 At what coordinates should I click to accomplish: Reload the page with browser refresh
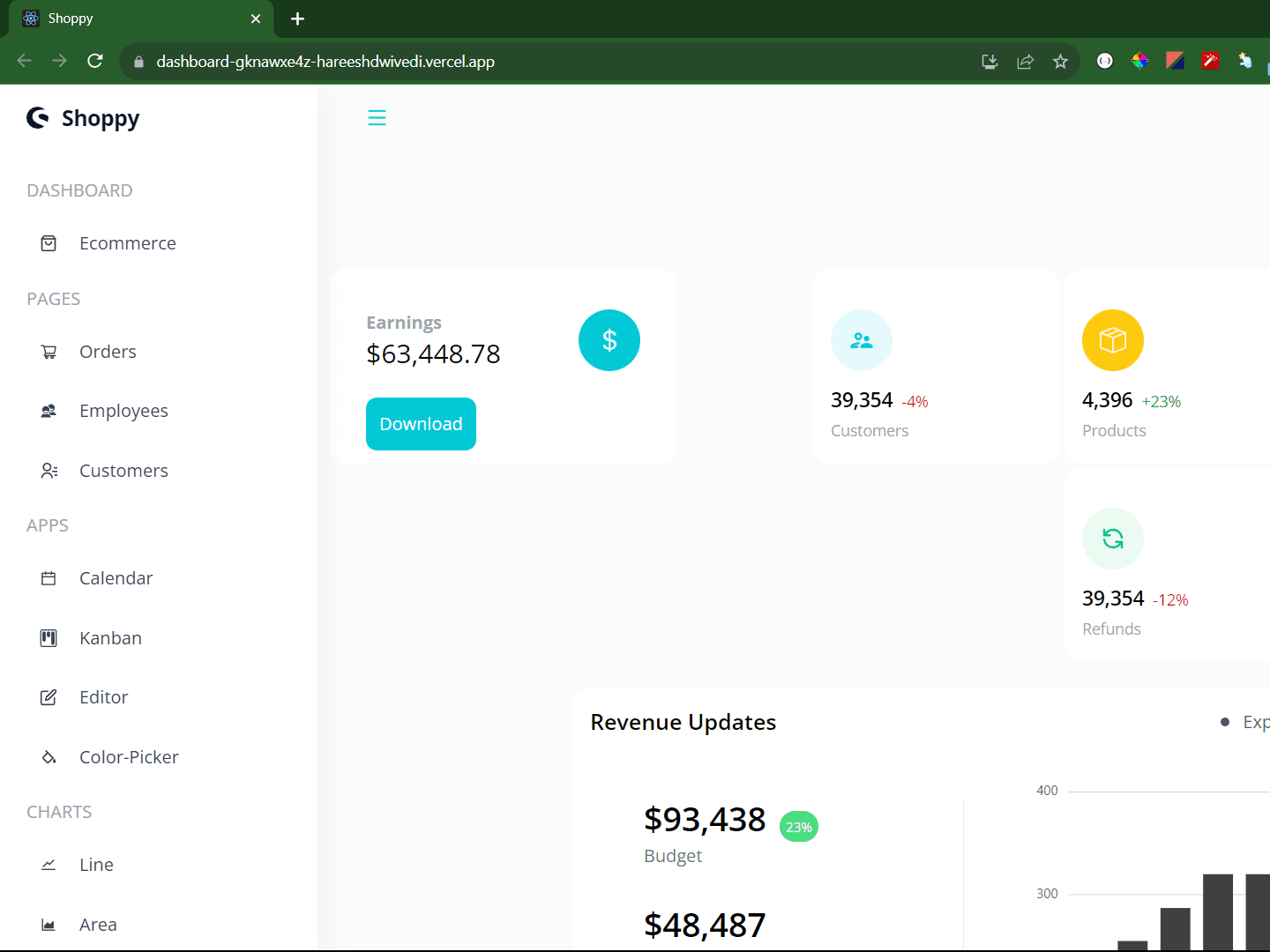click(95, 61)
